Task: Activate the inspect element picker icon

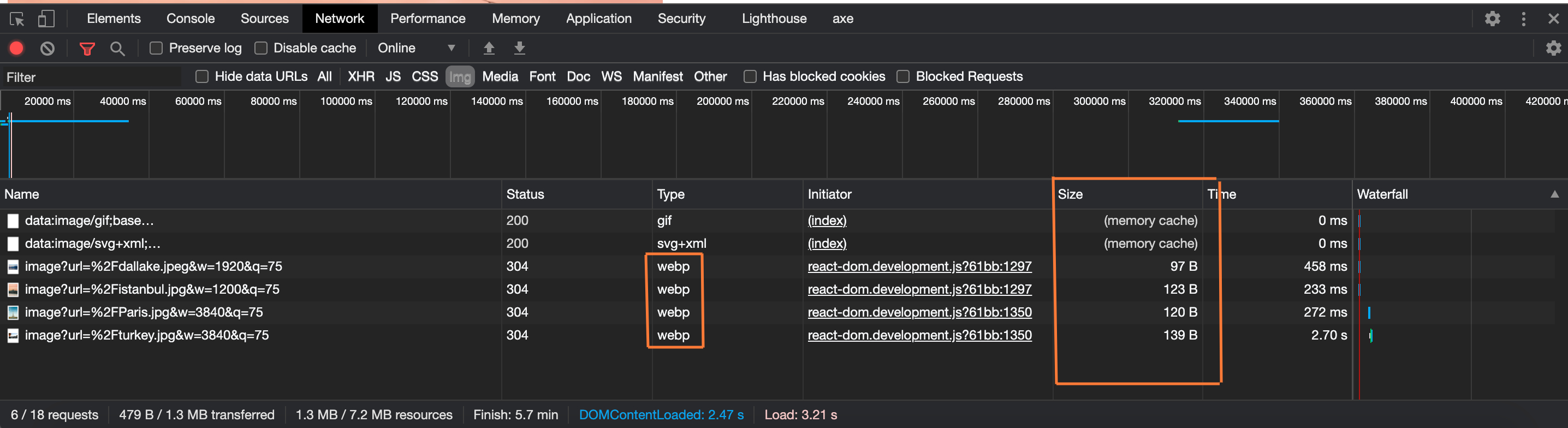Action: coord(17,19)
